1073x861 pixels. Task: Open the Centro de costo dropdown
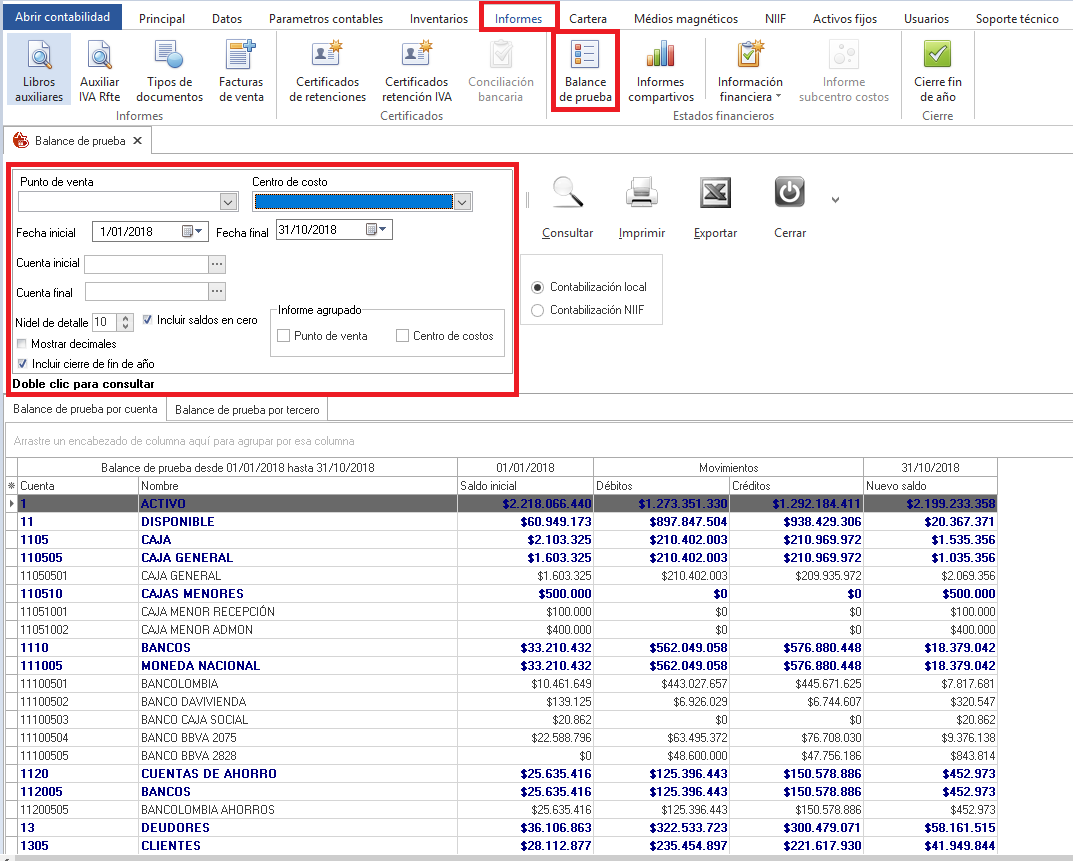(462, 202)
